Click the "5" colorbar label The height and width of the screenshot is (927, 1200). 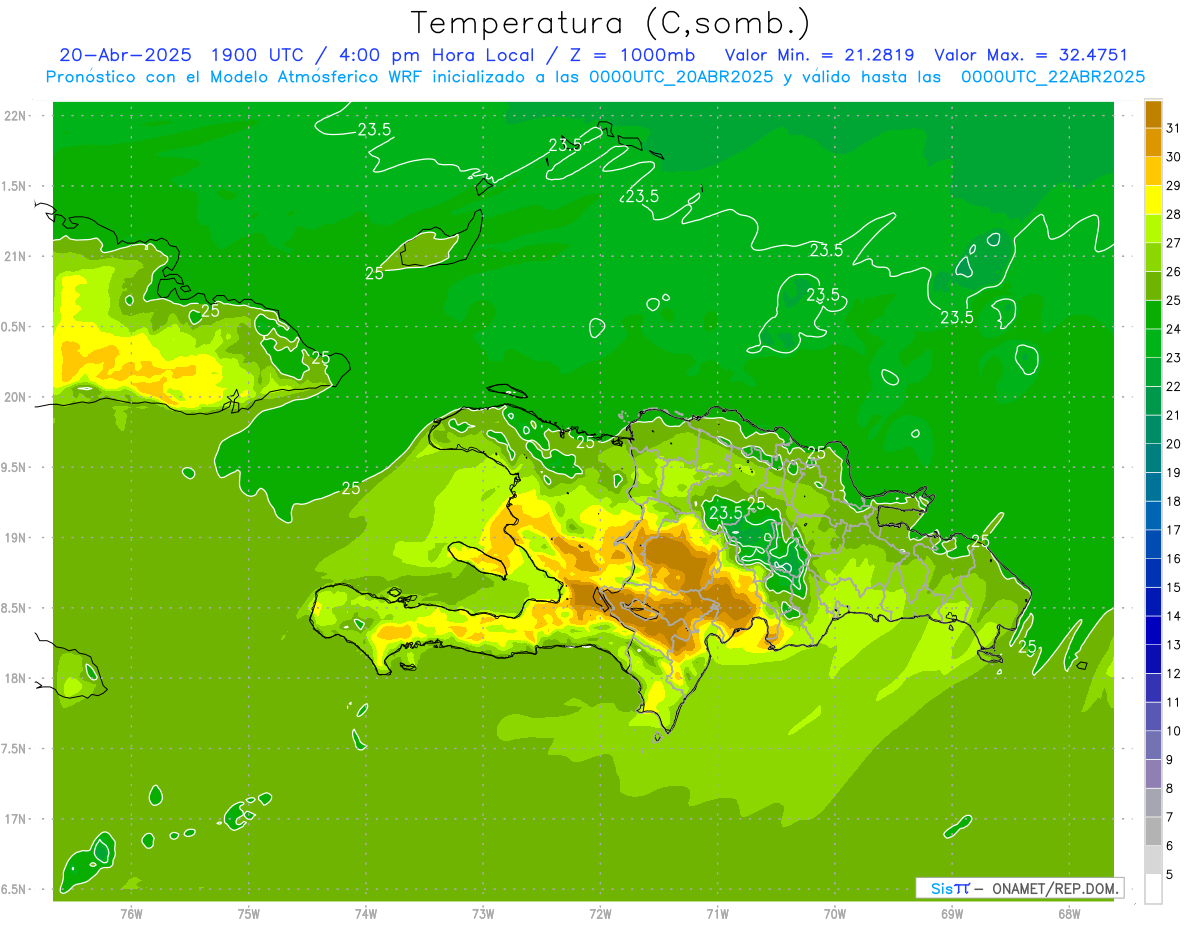(1170, 875)
